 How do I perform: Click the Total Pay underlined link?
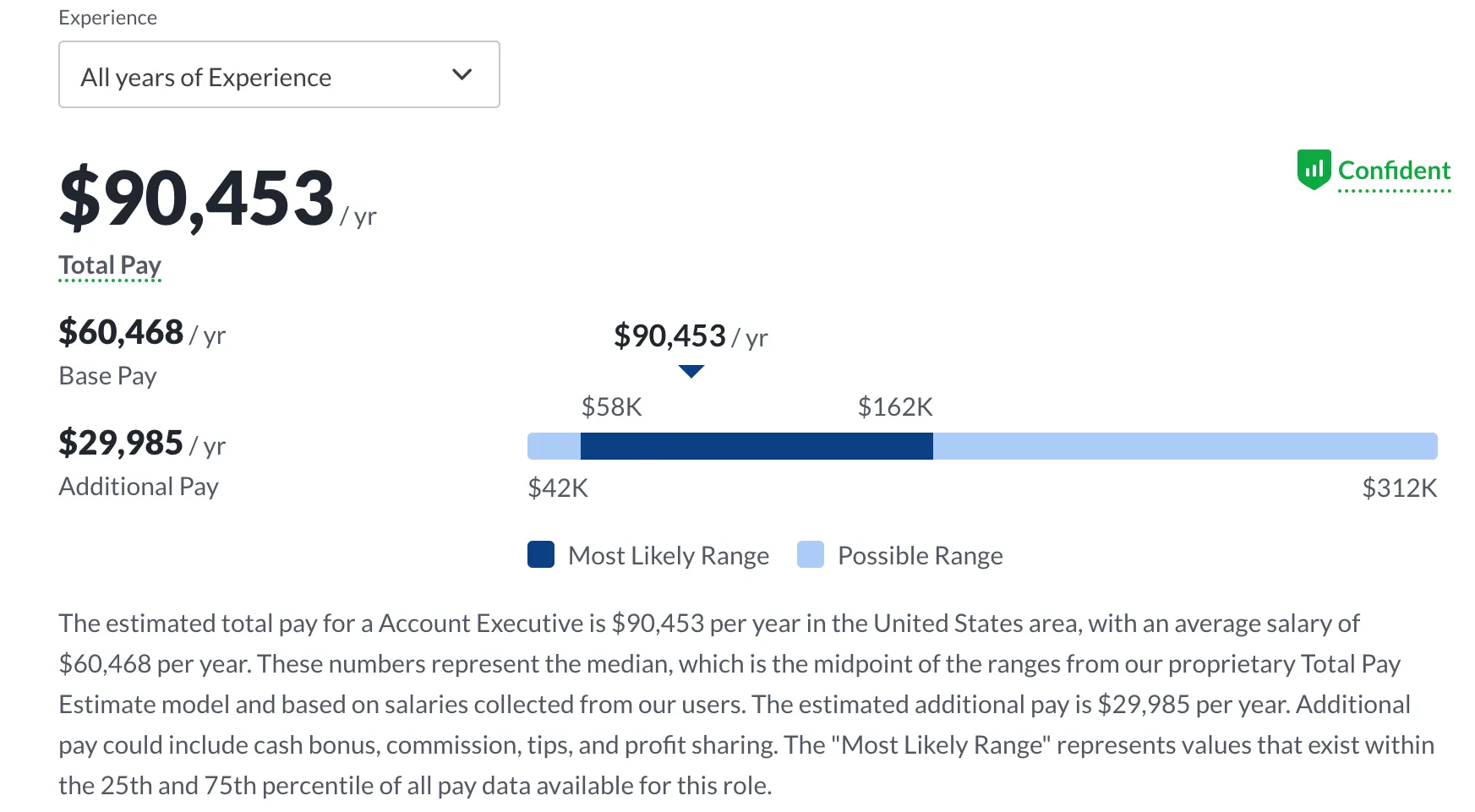click(x=110, y=265)
